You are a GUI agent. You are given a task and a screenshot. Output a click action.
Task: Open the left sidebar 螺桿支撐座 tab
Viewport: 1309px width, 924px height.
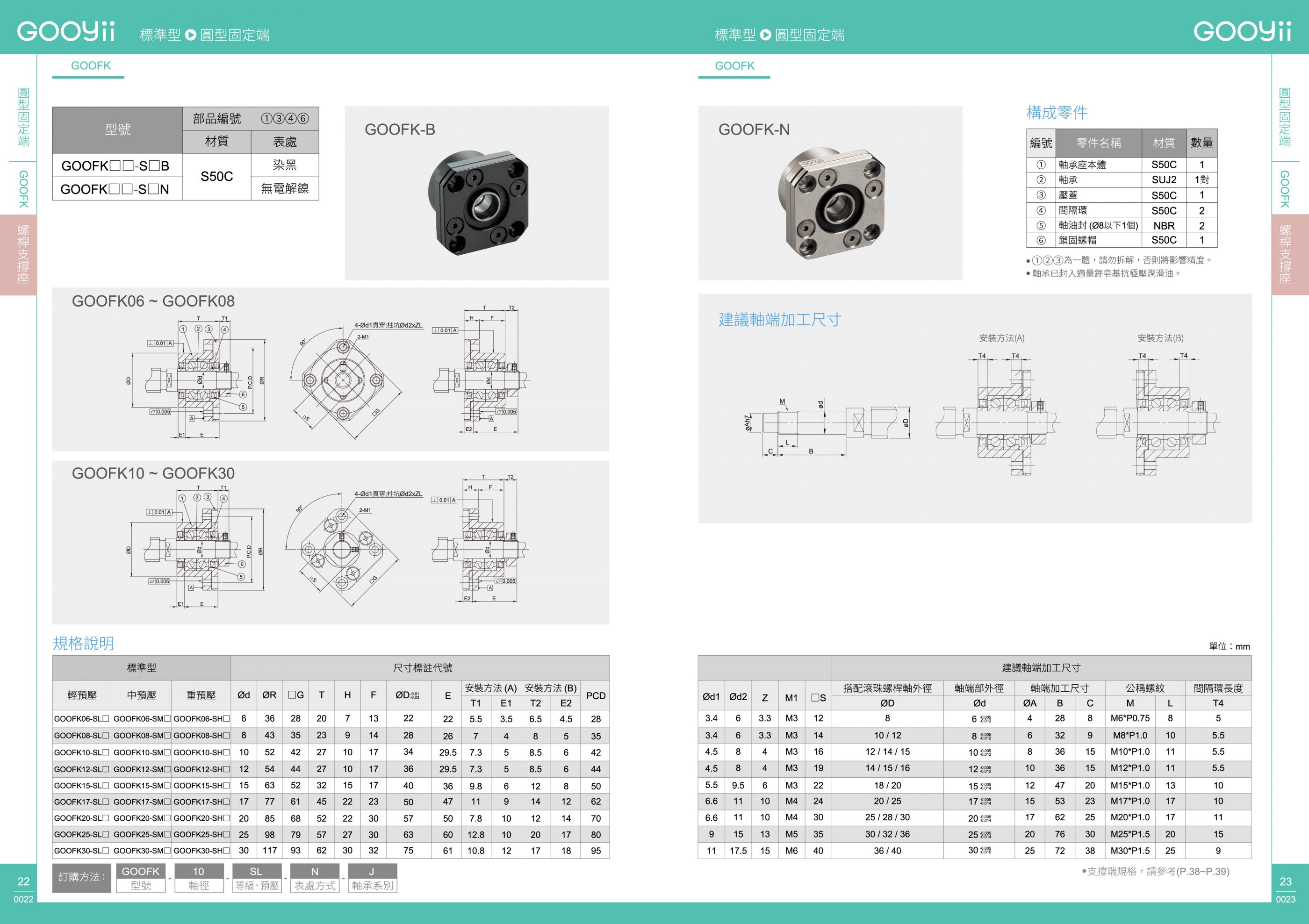point(19,254)
